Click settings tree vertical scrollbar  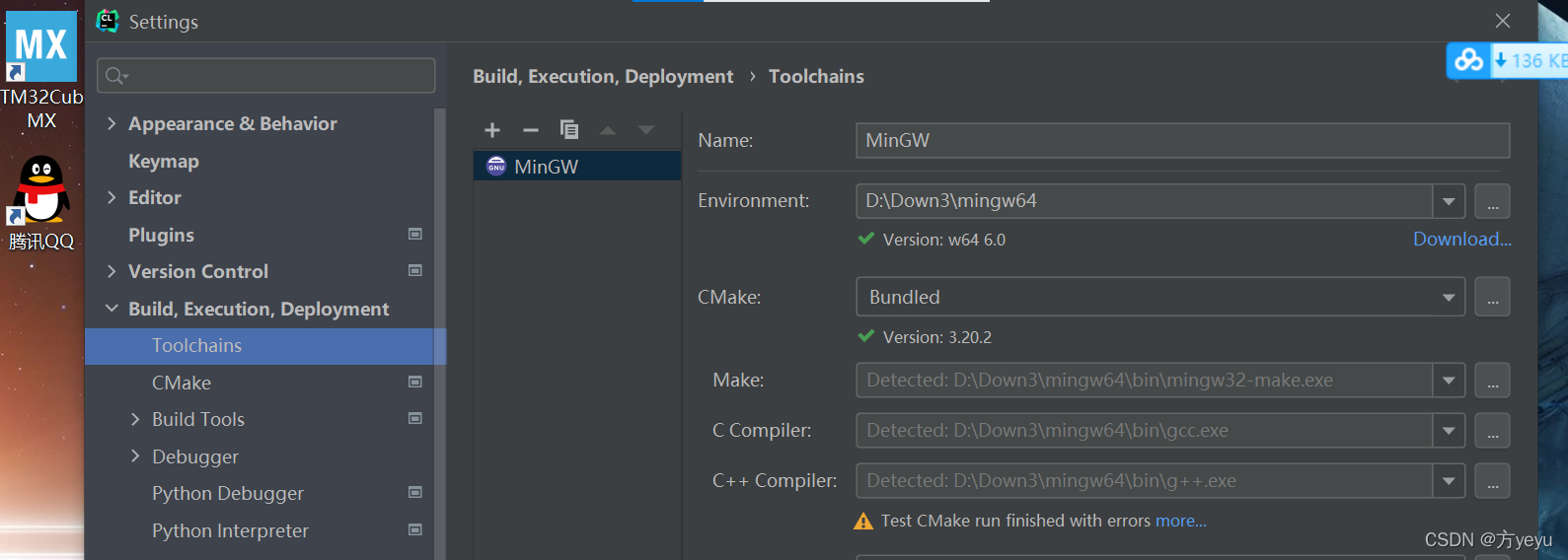coord(440,333)
